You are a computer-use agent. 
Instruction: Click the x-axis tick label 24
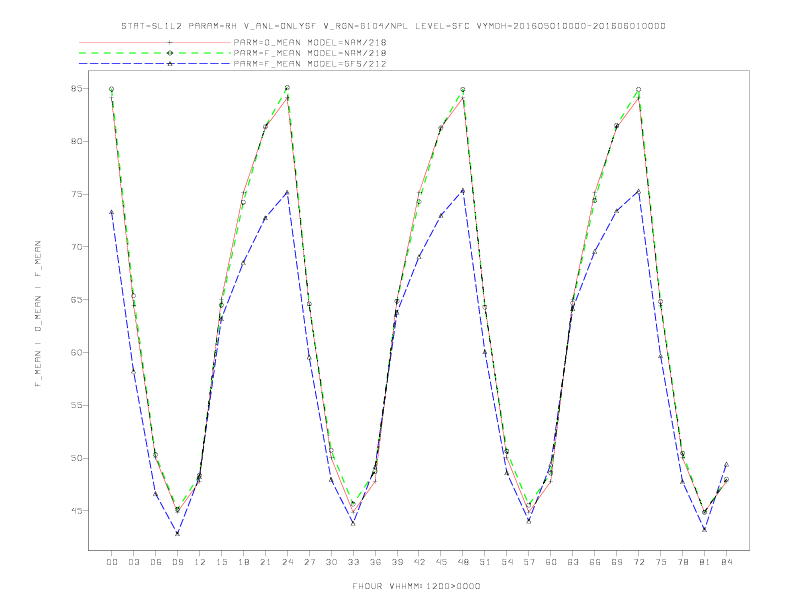pyautogui.click(x=287, y=562)
